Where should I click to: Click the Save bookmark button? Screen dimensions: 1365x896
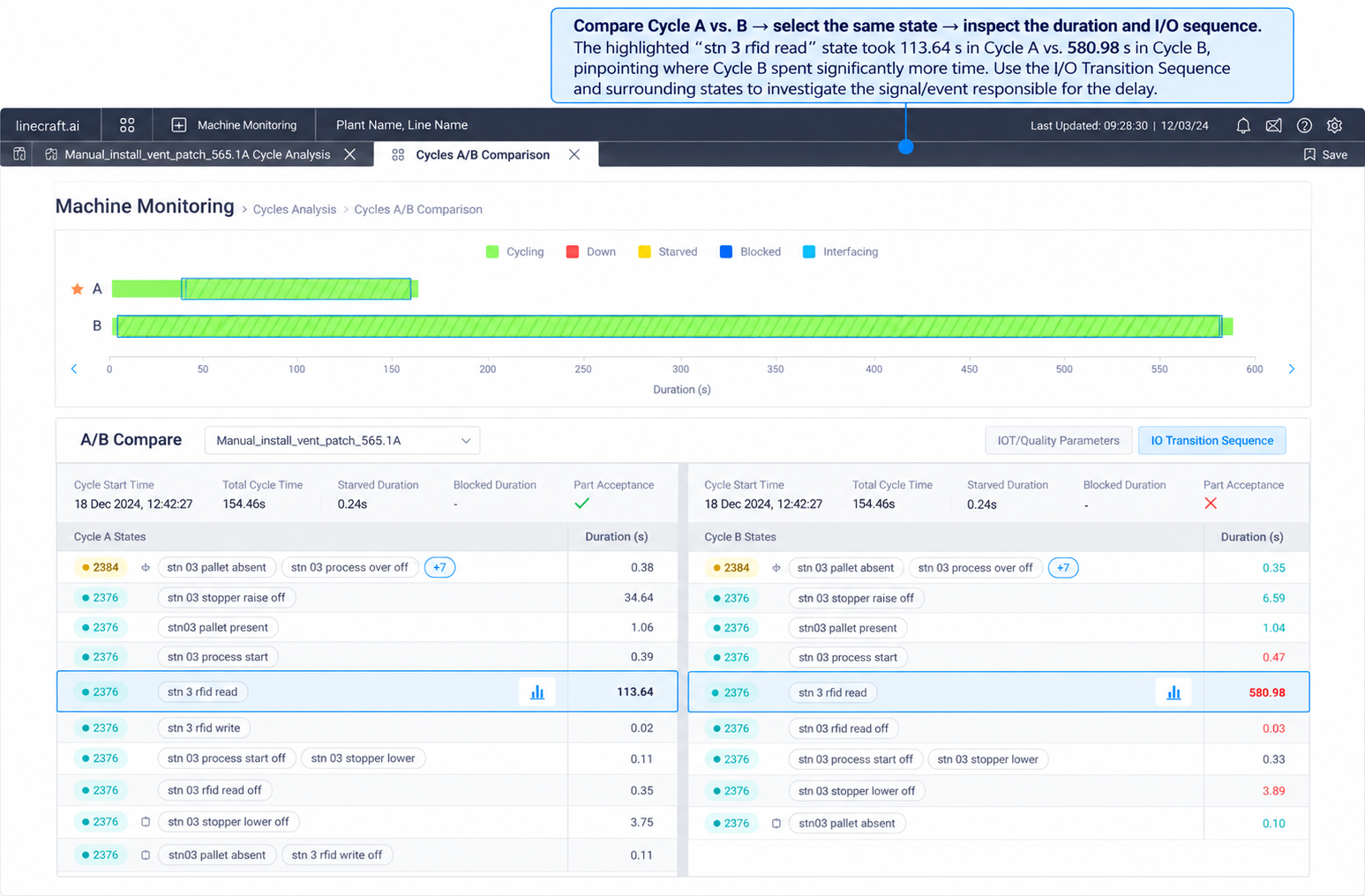pos(1325,154)
